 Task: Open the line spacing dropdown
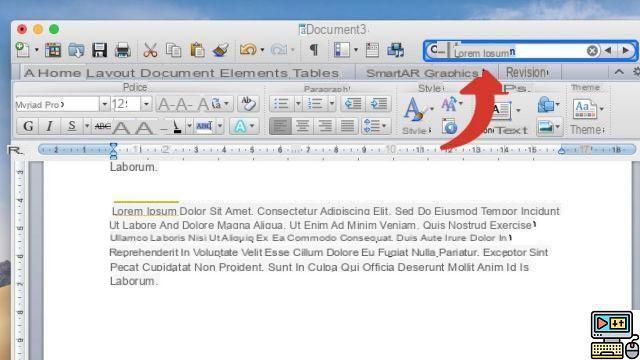tap(376, 126)
